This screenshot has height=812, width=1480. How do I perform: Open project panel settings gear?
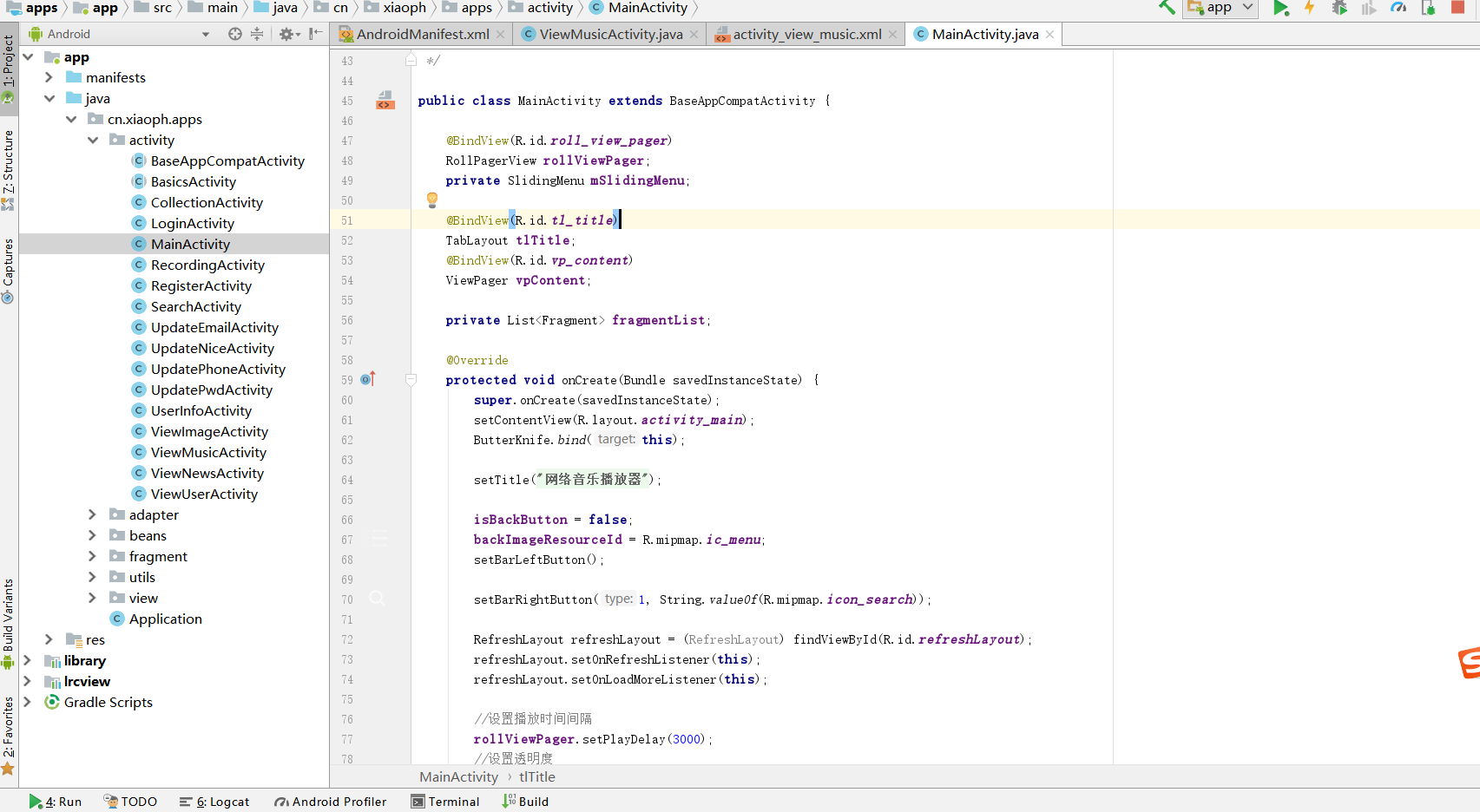coord(288,34)
